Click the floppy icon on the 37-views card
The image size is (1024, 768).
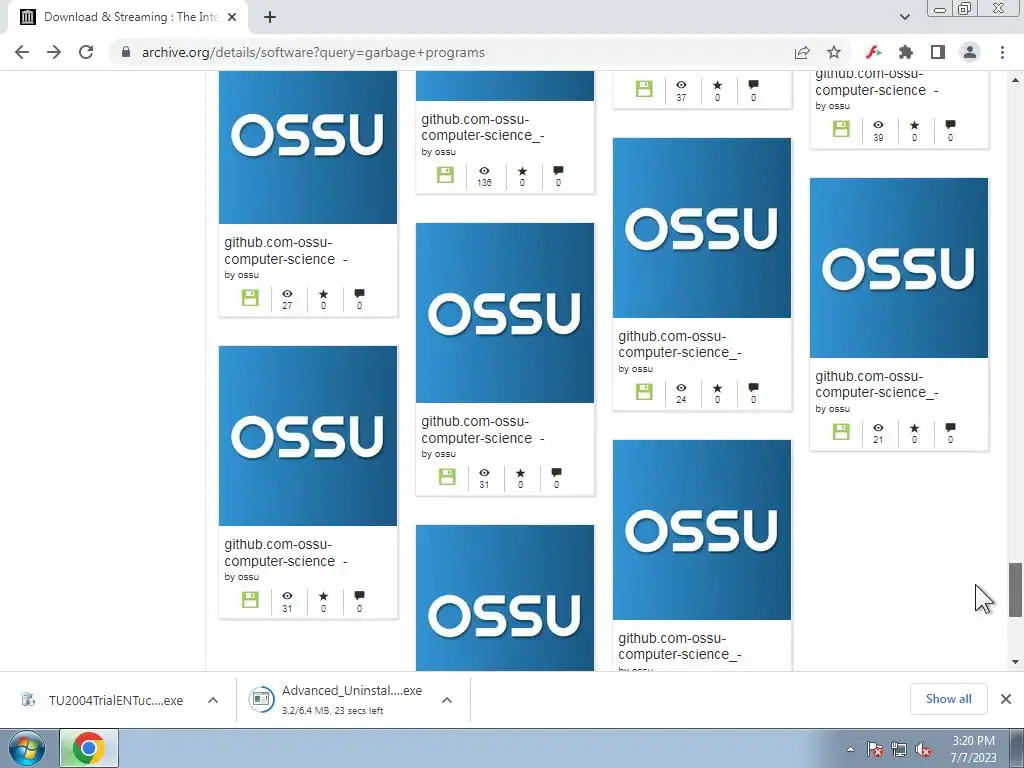click(644, 89)
